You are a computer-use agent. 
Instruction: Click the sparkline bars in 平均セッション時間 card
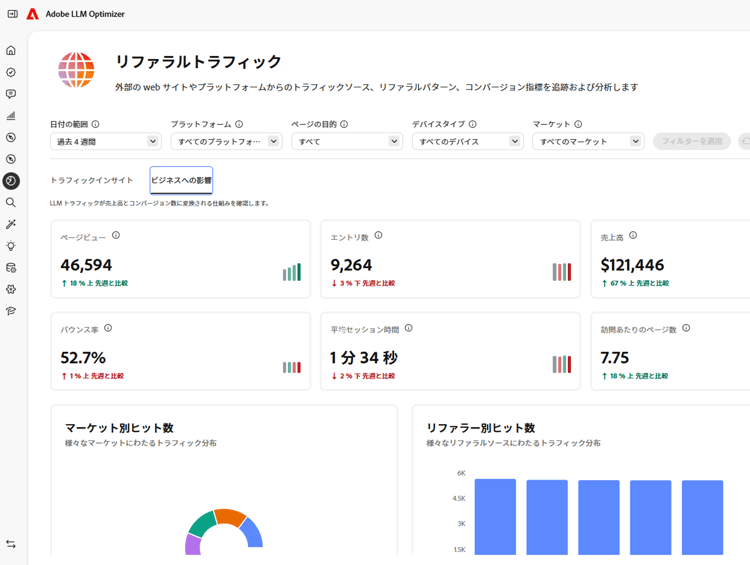pyautogui.click(x=562, y=365)
